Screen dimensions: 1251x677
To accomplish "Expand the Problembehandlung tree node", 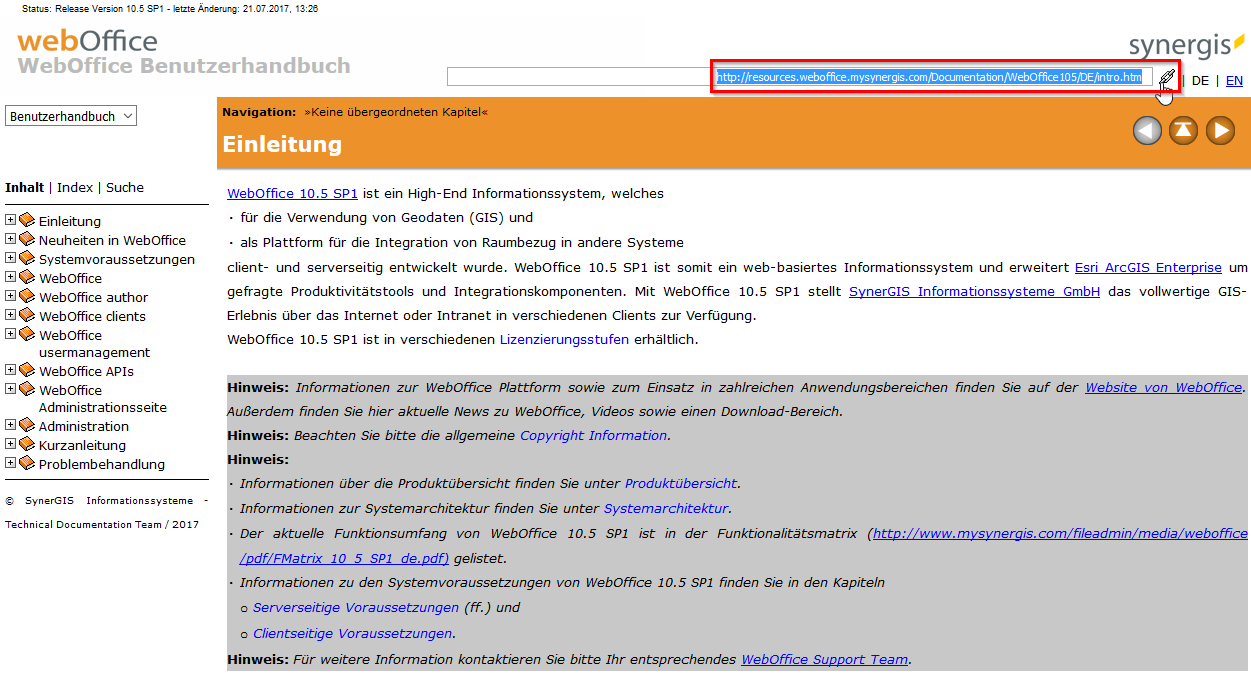I will point(10,463).
